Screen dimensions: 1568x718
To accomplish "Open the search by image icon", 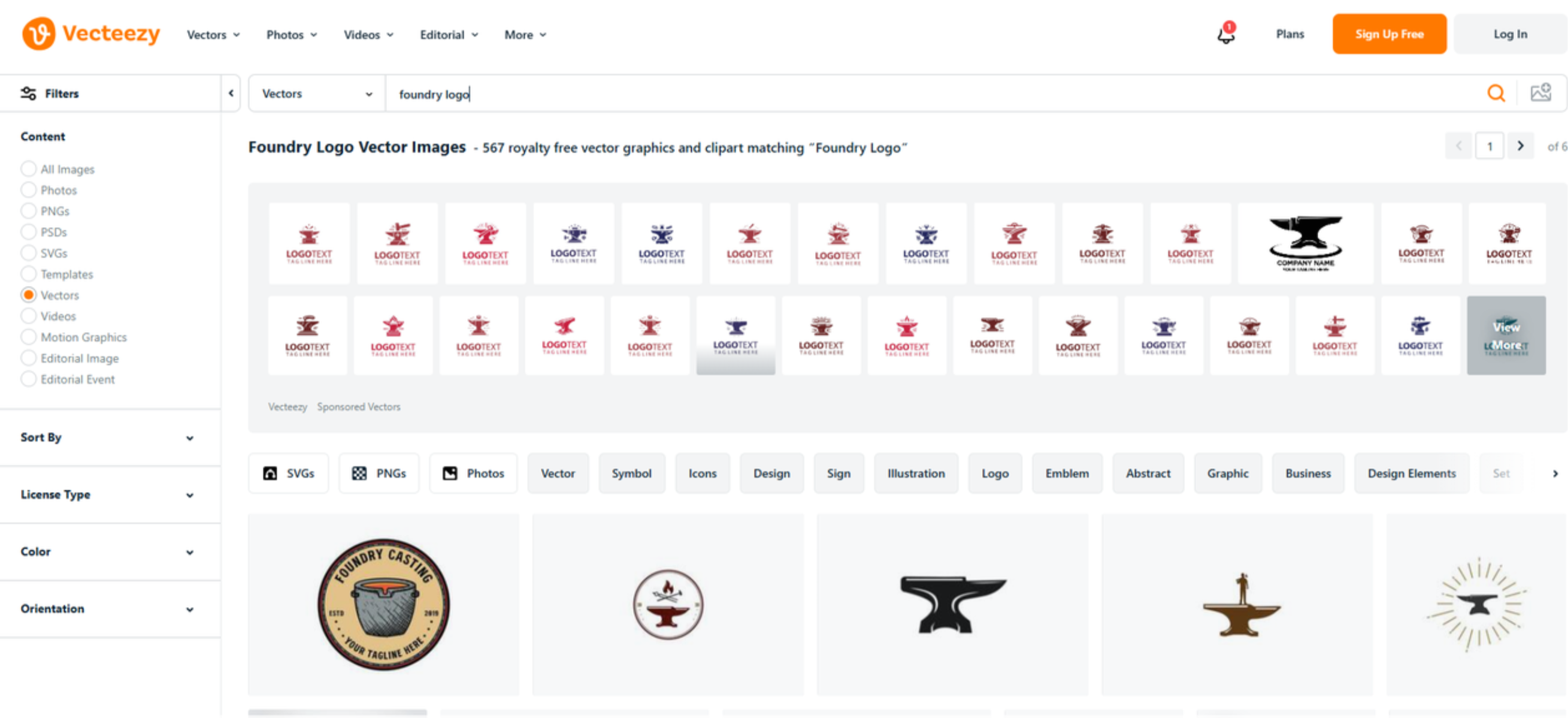I will point(1540,93).
